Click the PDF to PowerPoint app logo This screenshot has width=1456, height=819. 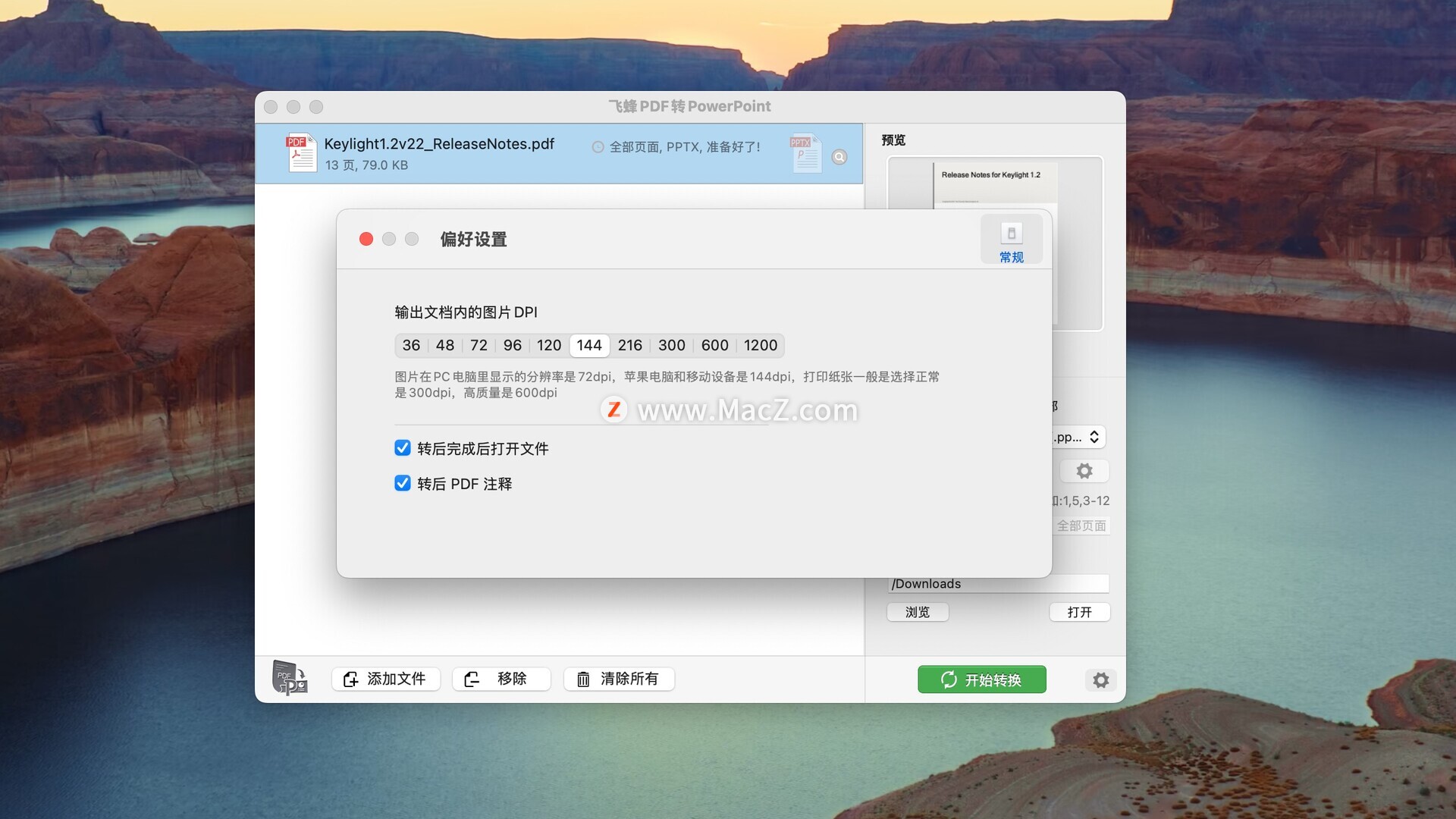click(x=290, y=678)
